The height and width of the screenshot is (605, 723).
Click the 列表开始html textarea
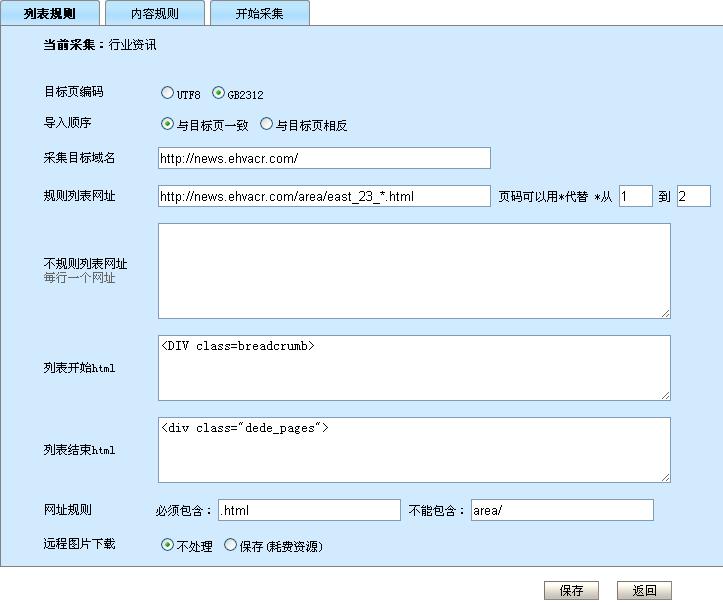coord(414,367)
